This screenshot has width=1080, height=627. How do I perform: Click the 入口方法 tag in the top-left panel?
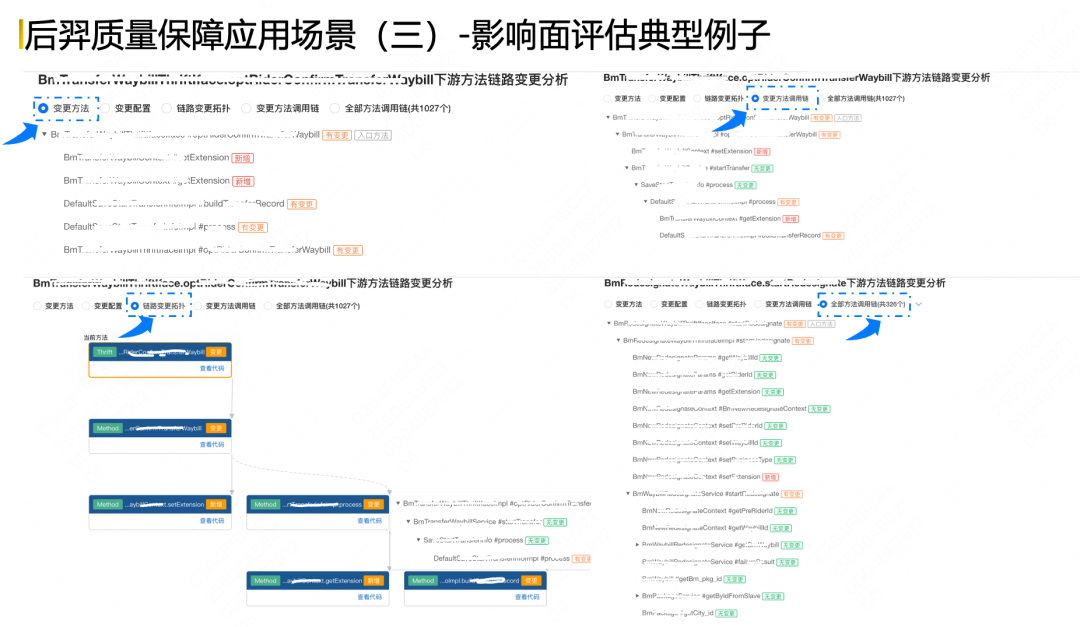372,135
